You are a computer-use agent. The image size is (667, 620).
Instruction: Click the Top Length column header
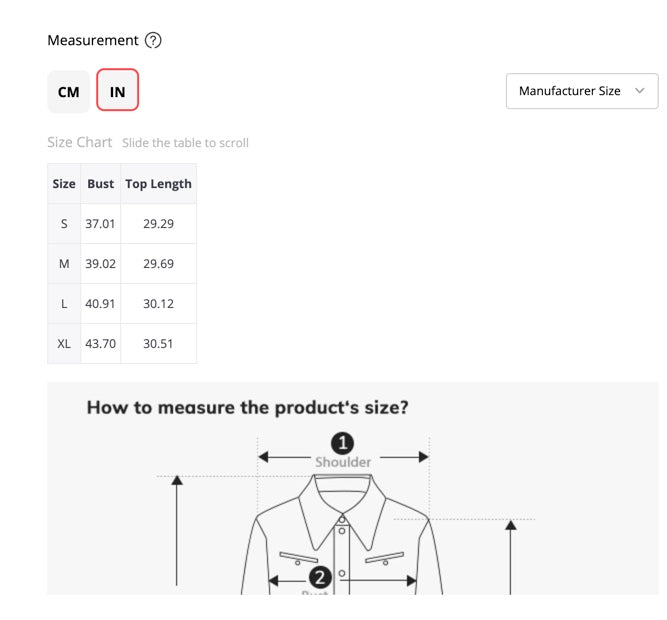[x=158, y=184]
